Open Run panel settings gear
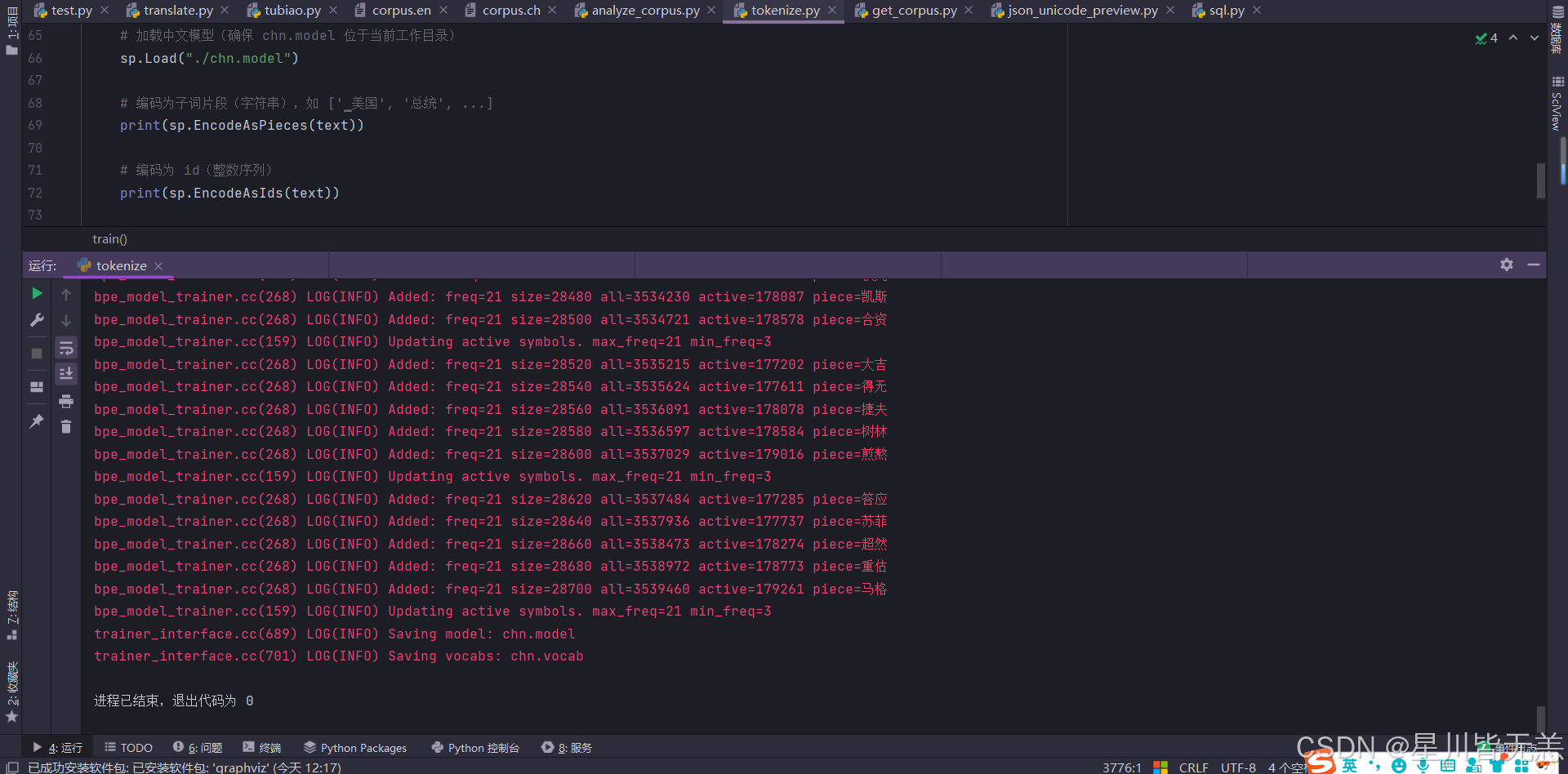 1507,265
